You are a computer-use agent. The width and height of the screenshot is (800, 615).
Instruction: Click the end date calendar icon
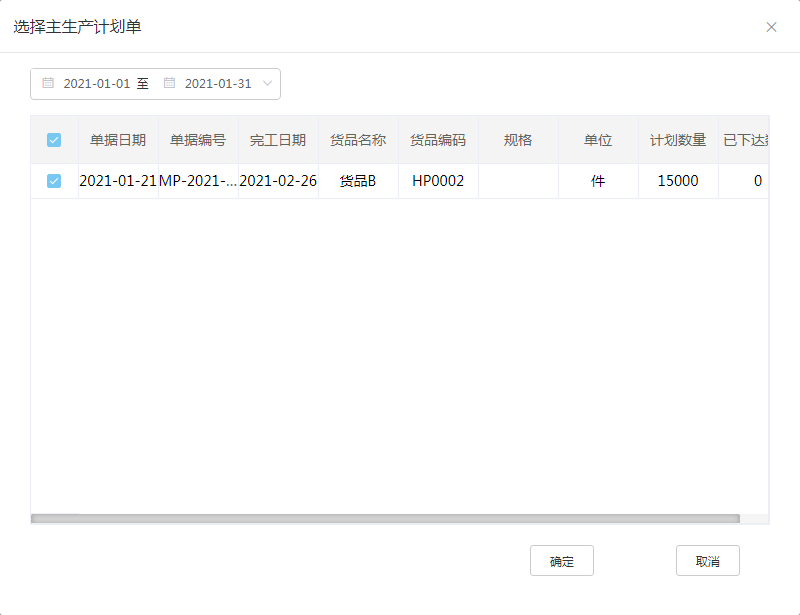click(x=169, y=83)
